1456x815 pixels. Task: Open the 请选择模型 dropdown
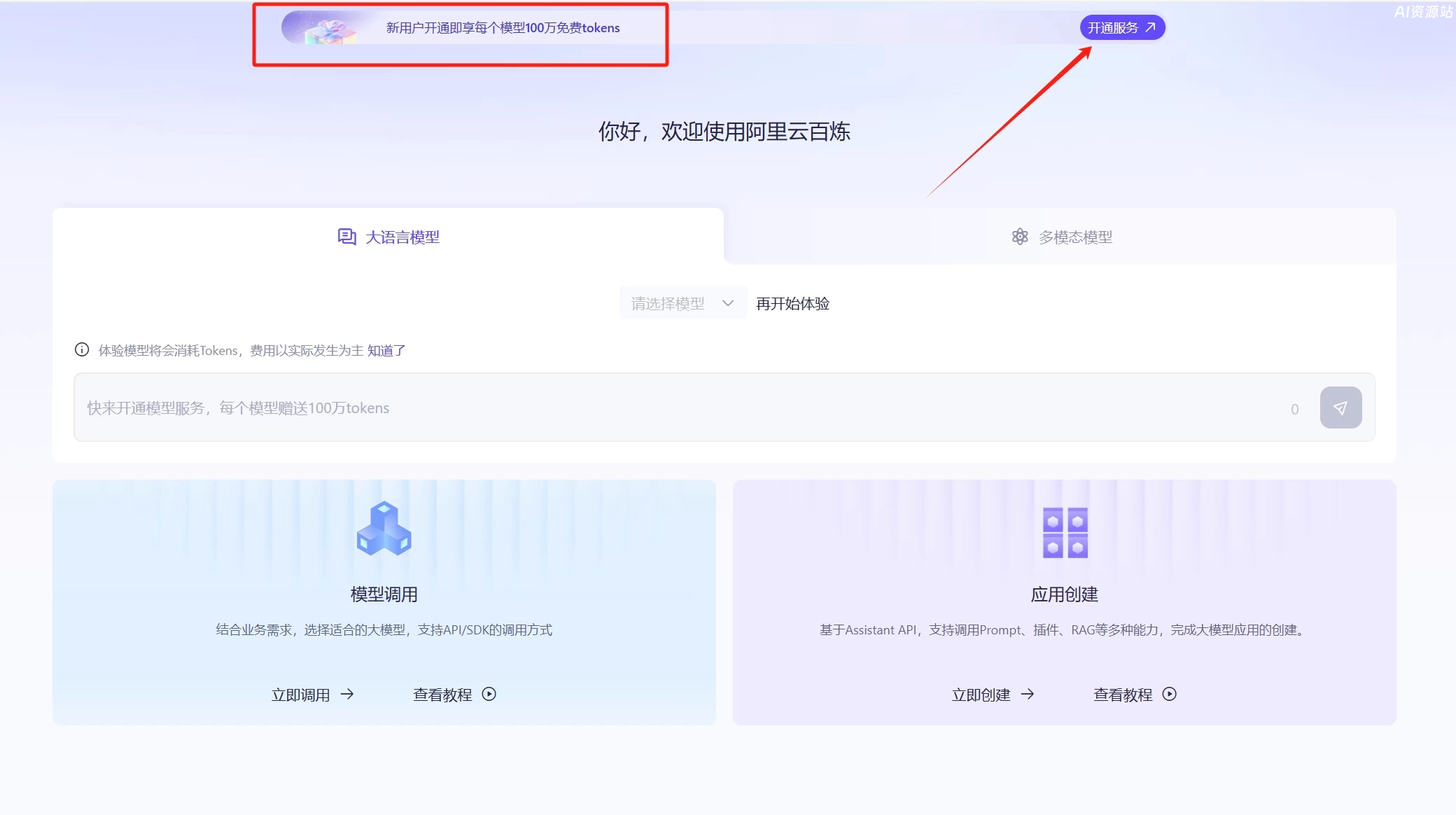tap(682, 302)
